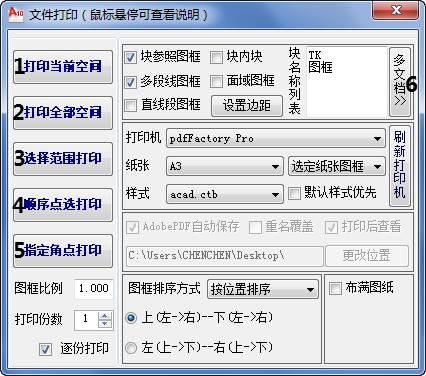The image size is (426, 376).
Task: Uncheck the 块参照图框 checkbox
Action: pos(130,57)
